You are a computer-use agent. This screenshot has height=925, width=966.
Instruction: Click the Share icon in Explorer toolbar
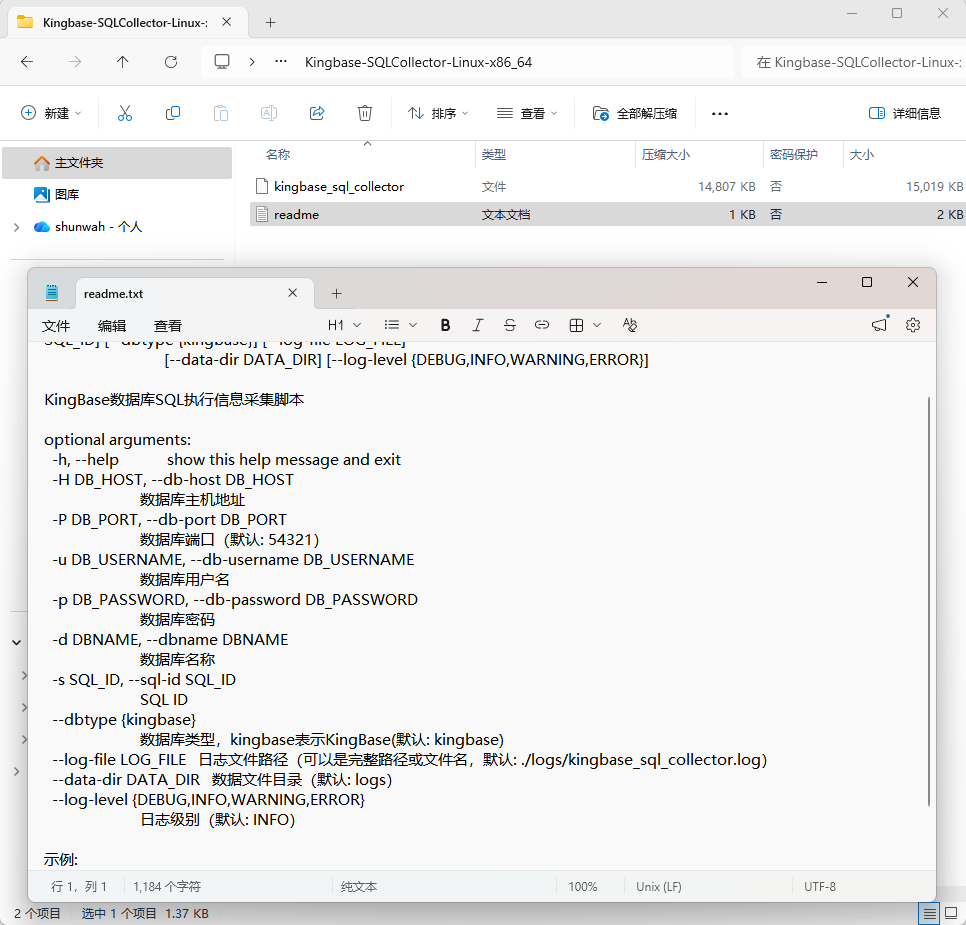pos(317,113)
